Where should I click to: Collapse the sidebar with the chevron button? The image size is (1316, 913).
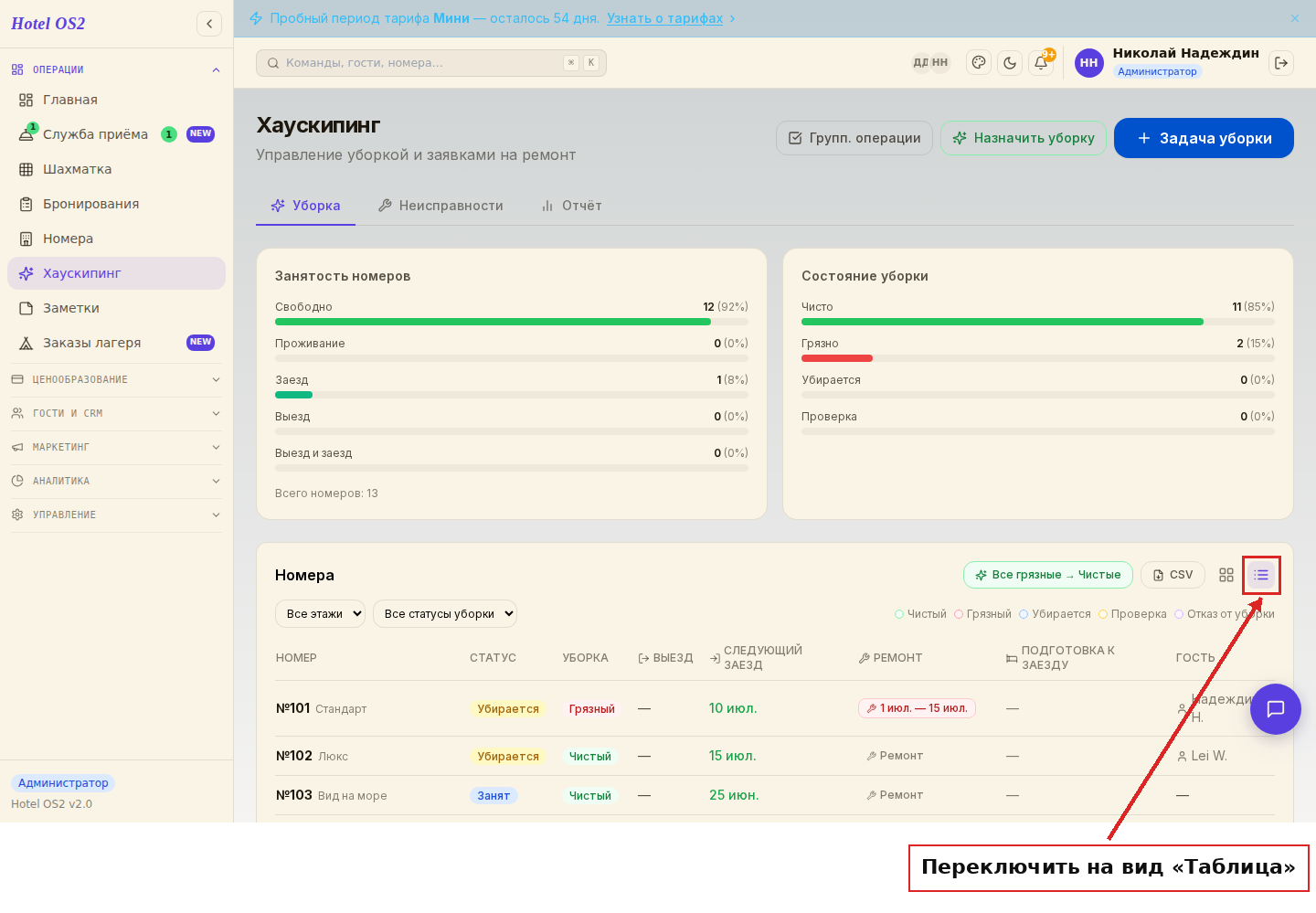pos(209,24)
